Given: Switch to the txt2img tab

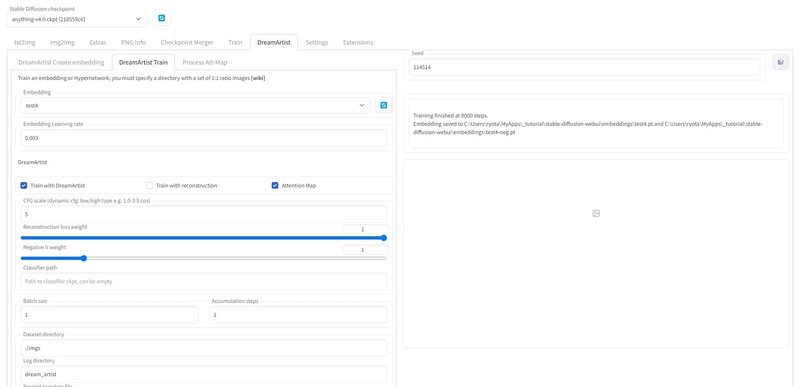Looking at the screenshot, I should (24, 42).
